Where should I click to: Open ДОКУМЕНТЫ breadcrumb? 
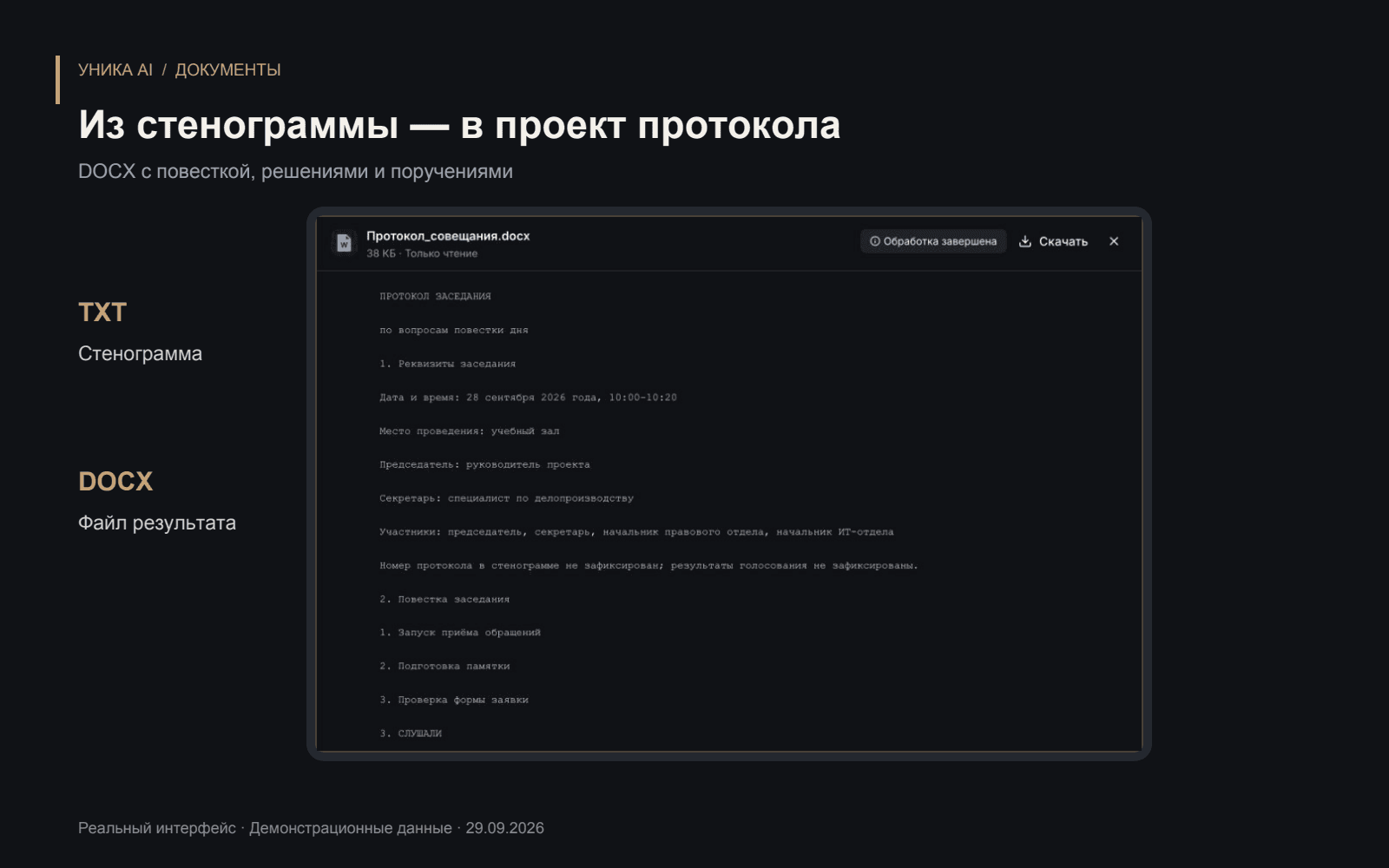click(228, 69)
